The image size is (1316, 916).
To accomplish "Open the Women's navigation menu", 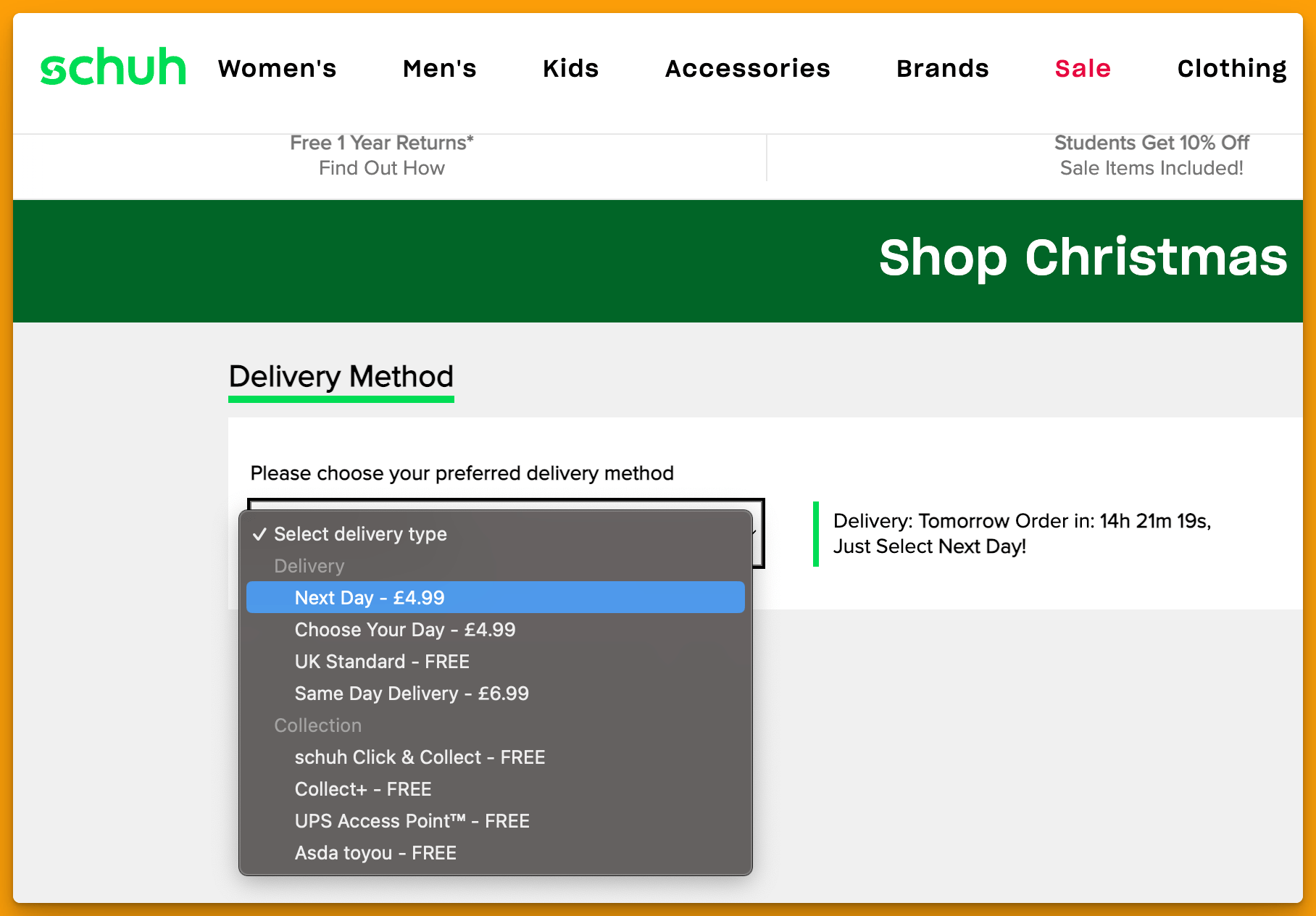I will [x=278, y=68].
